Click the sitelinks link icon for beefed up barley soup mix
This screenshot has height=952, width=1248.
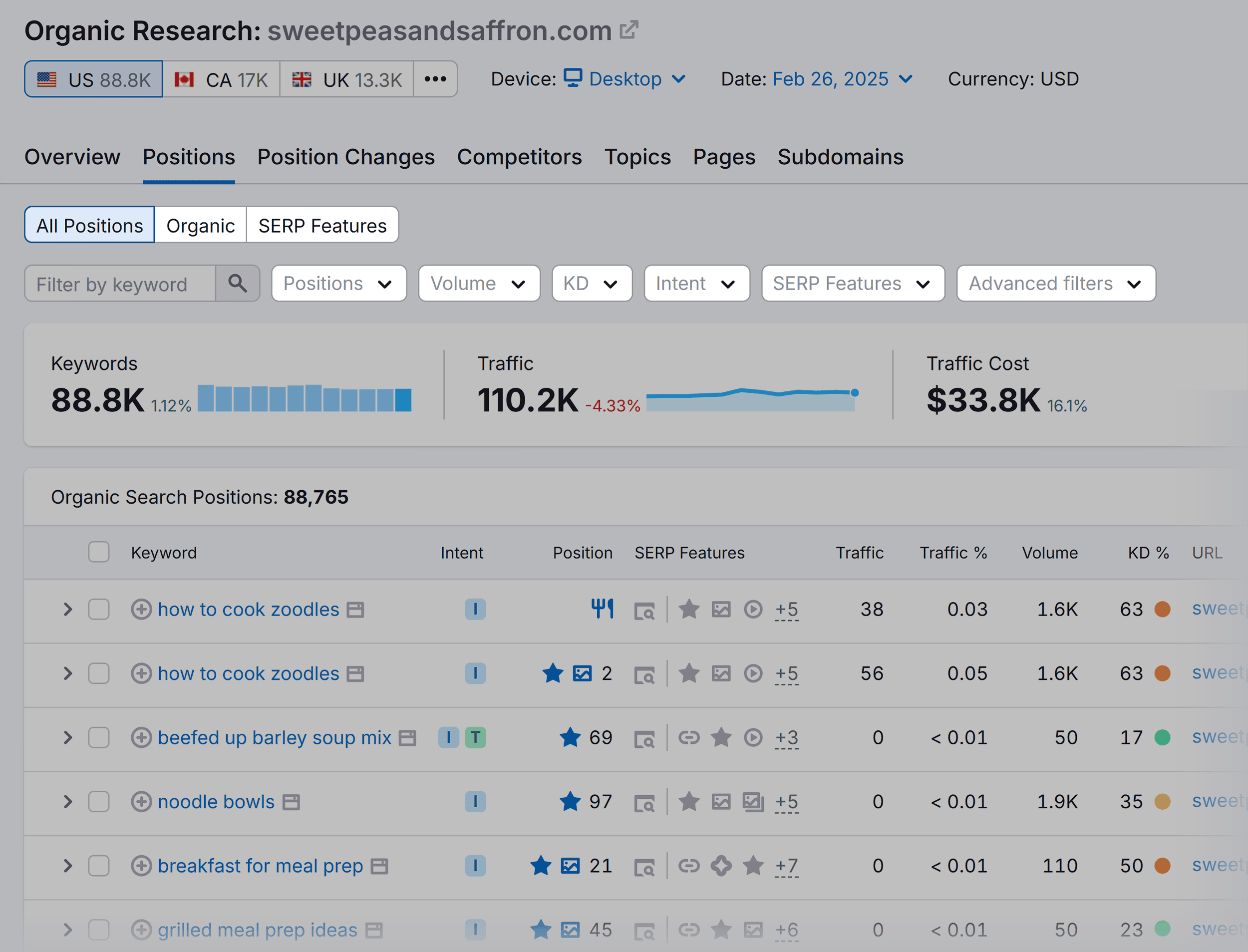[689, 738]
